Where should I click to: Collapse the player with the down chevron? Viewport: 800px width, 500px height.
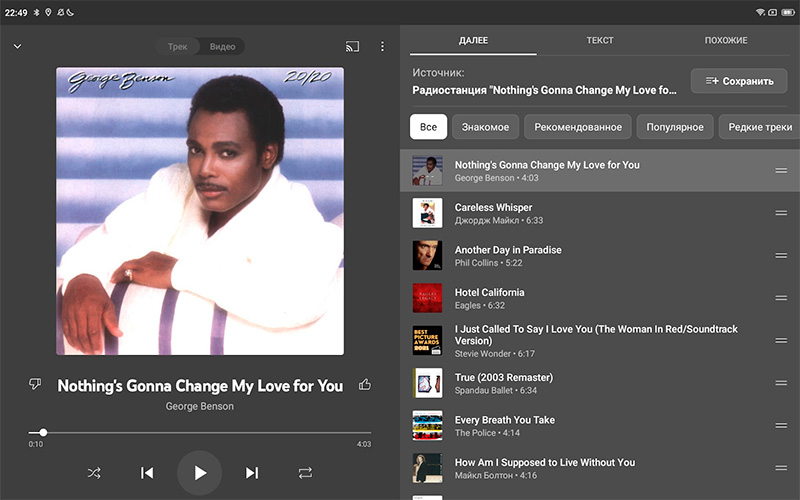(x=17, y=47)
